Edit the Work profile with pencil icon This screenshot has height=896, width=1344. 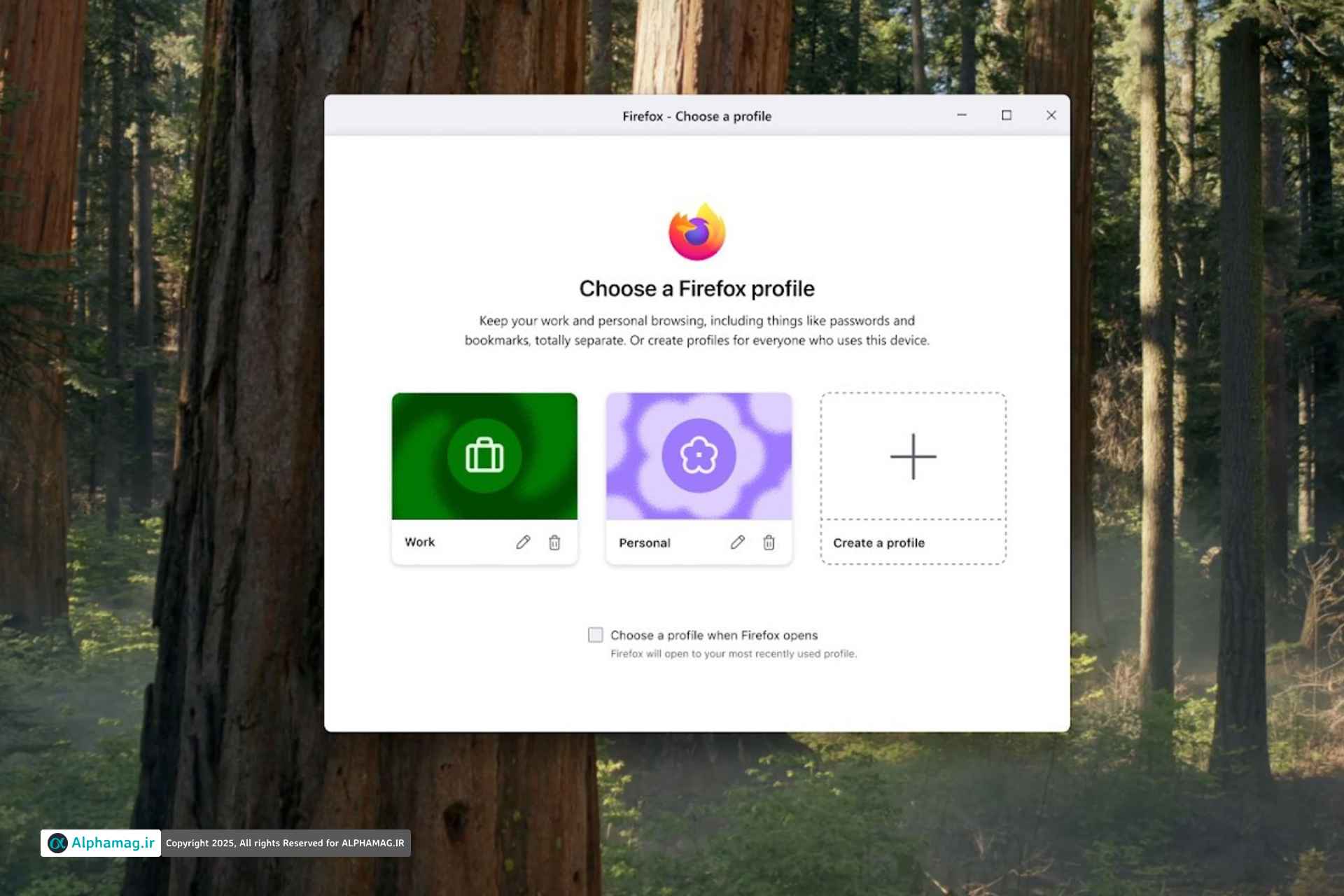(x=523, y=542)
